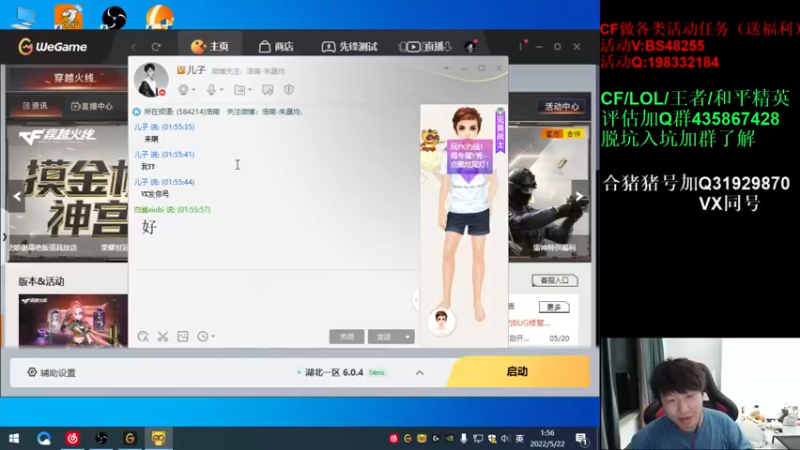Click the chat contact avatar

pyautogui.click(x=151, y=80)
